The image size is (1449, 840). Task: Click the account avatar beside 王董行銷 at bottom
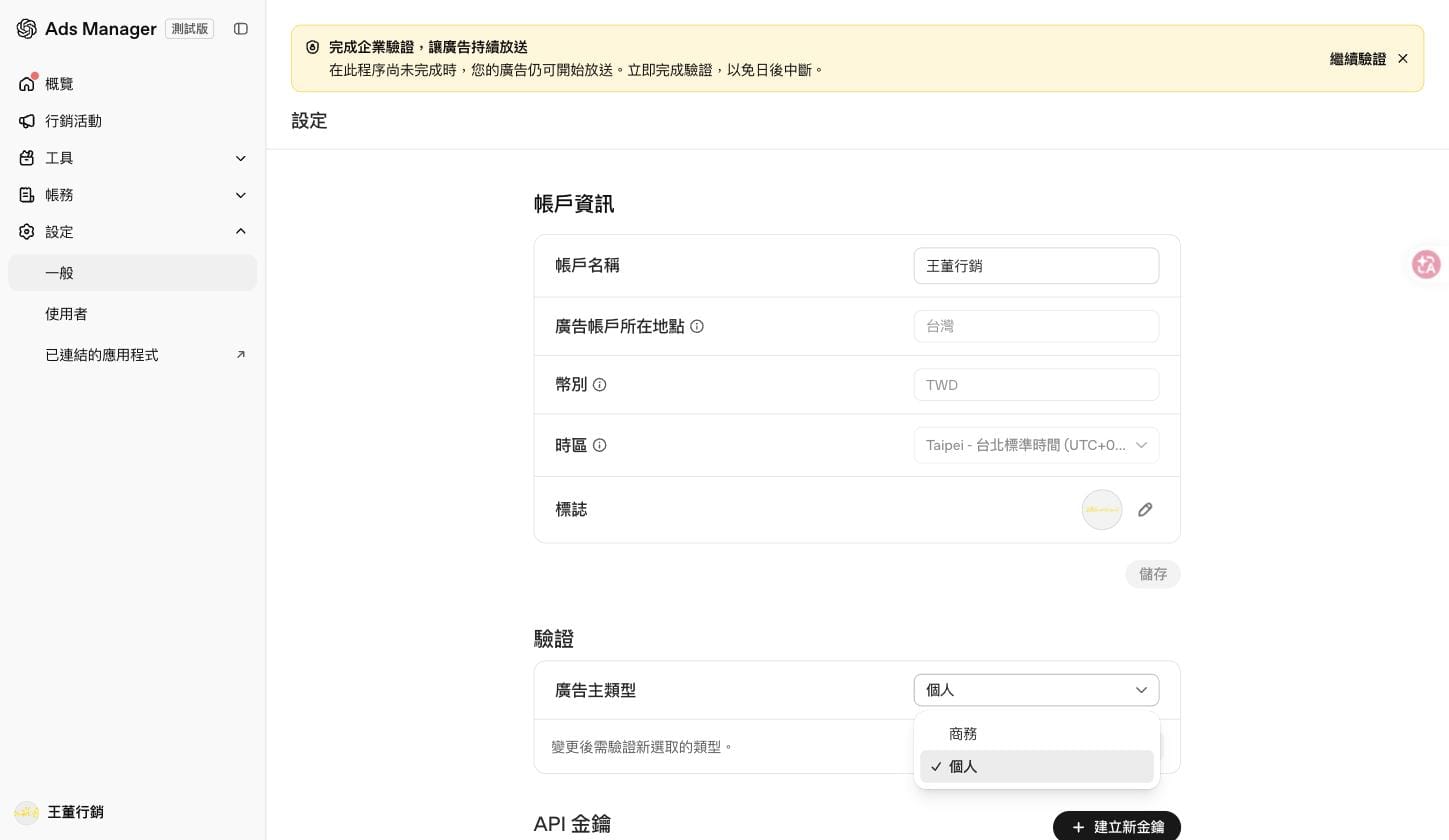coord(27,812)
